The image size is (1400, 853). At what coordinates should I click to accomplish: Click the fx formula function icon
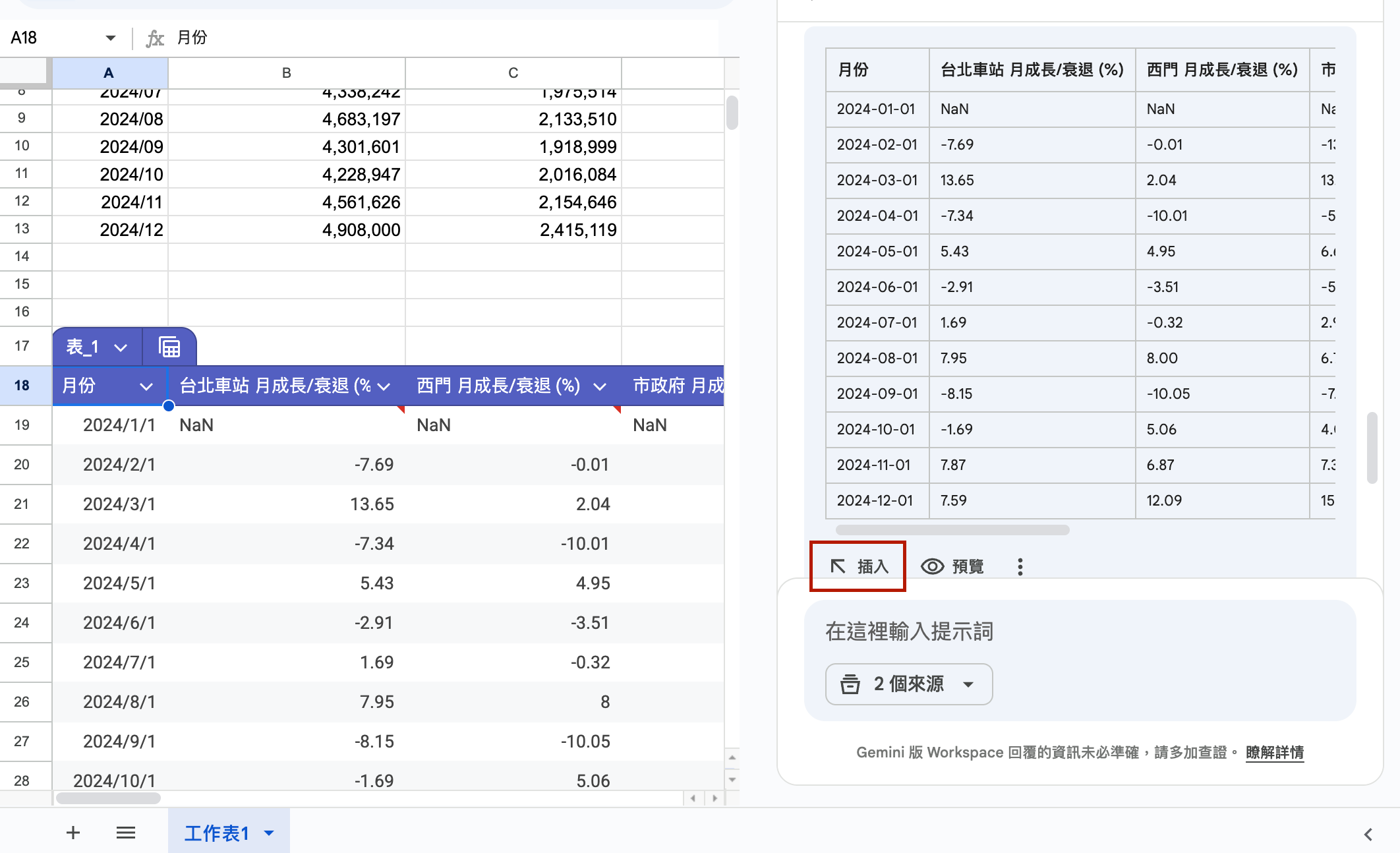pos(155,38)
